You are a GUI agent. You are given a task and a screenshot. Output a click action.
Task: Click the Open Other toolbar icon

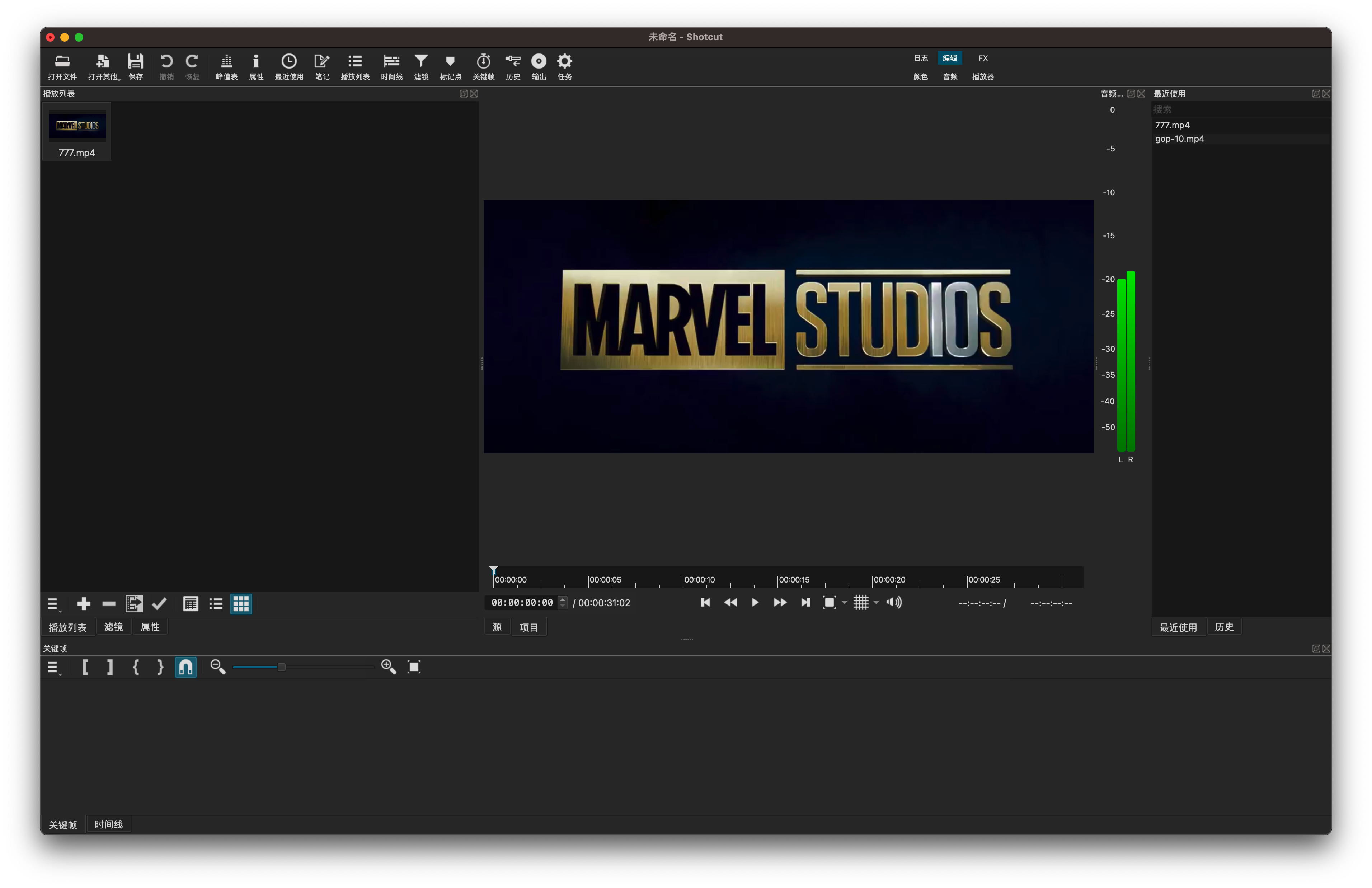tap(103, 66)
